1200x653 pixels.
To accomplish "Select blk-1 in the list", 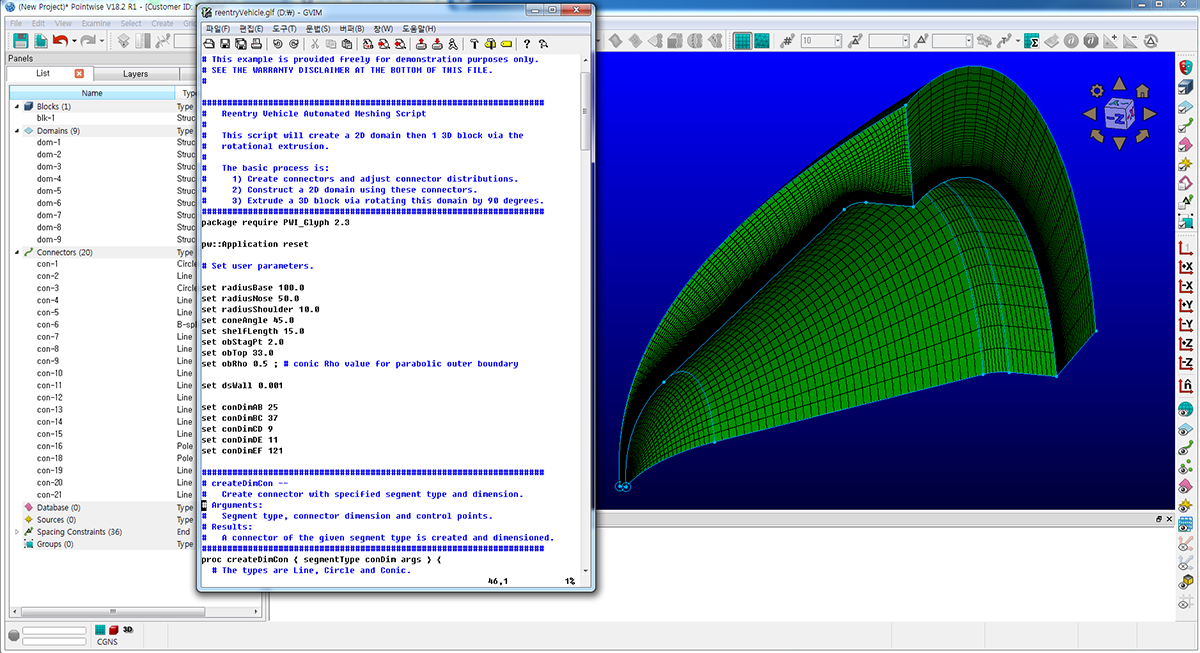I will pyautogui.click(x=46, y=118).
